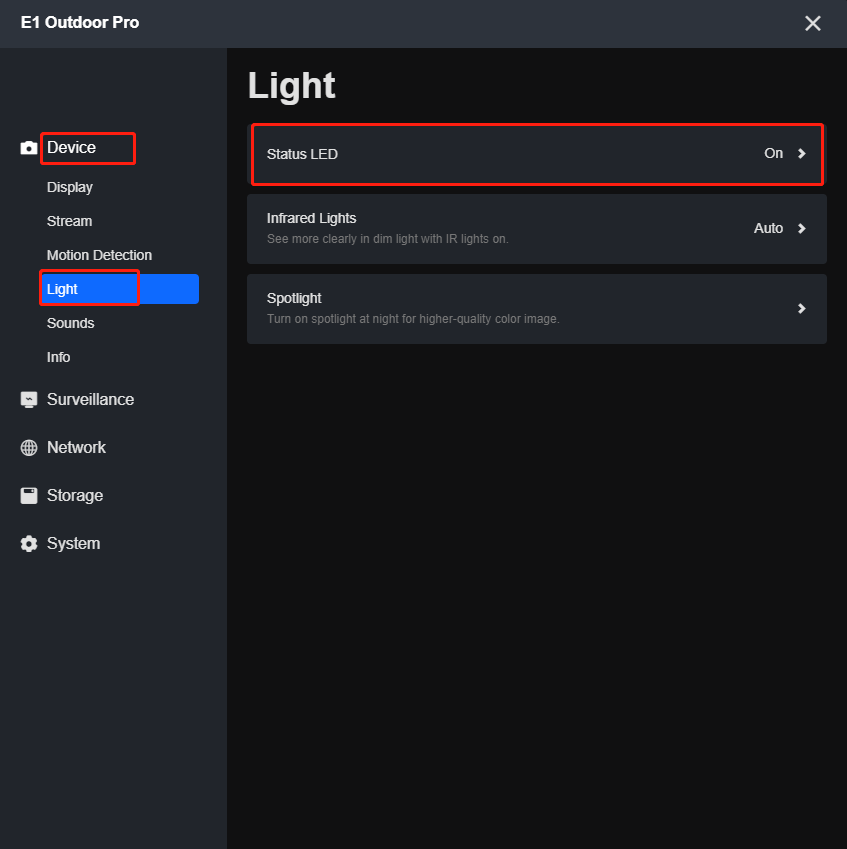Expand the Infrared Lights chevron

(800, 228)
